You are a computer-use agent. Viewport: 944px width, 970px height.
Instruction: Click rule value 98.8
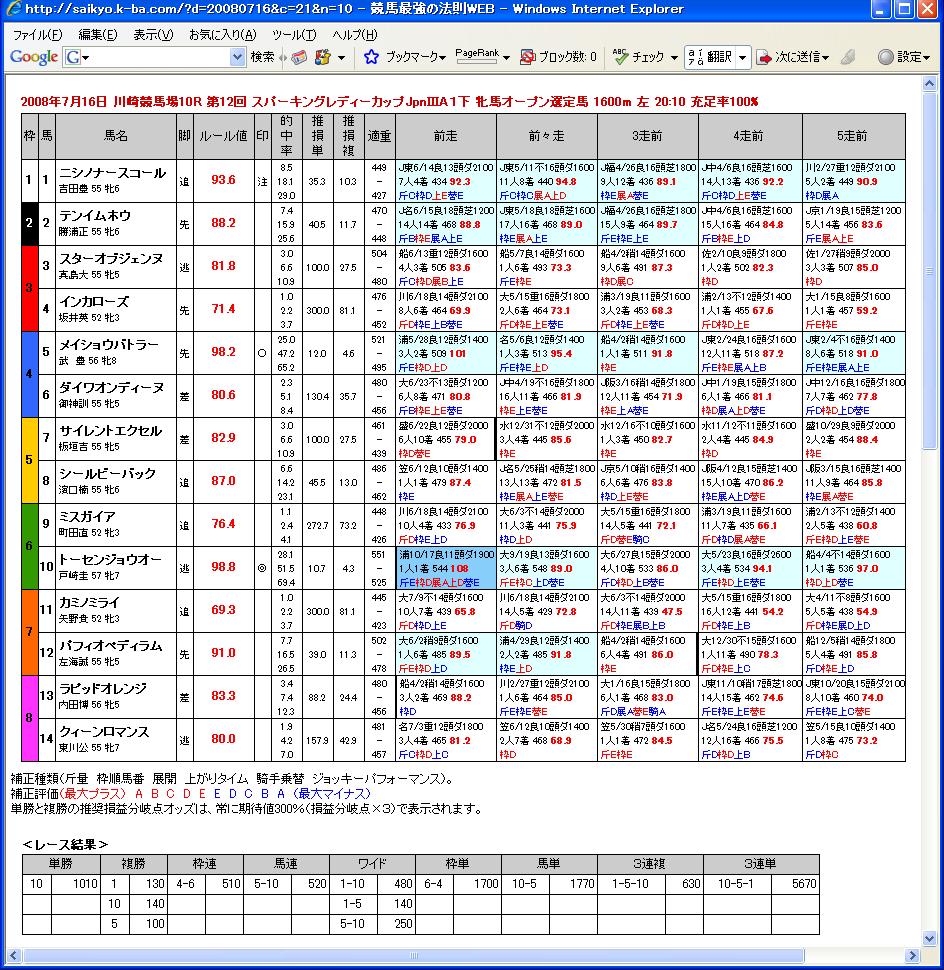[x=223, y=567]
